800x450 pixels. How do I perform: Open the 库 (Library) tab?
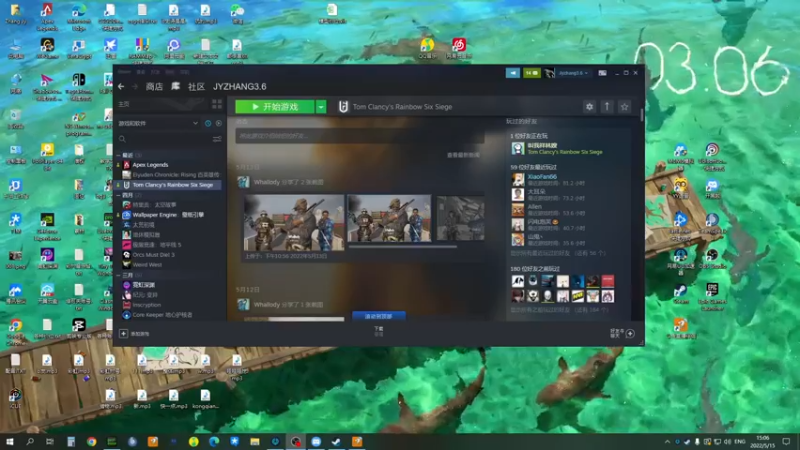coord(175,87)
